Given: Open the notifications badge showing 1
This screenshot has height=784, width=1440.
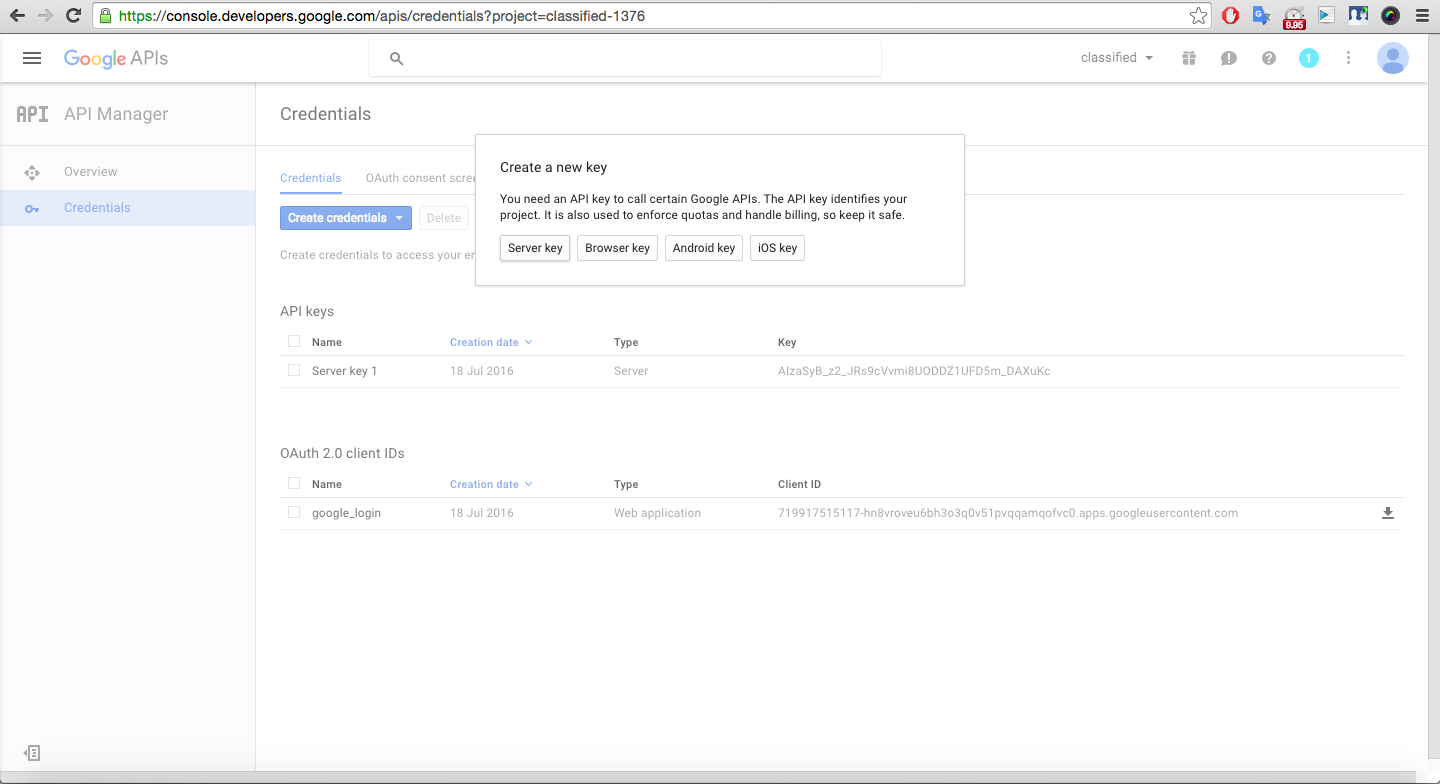Looking at the screenshot, I should click(x=1309, y=58).
